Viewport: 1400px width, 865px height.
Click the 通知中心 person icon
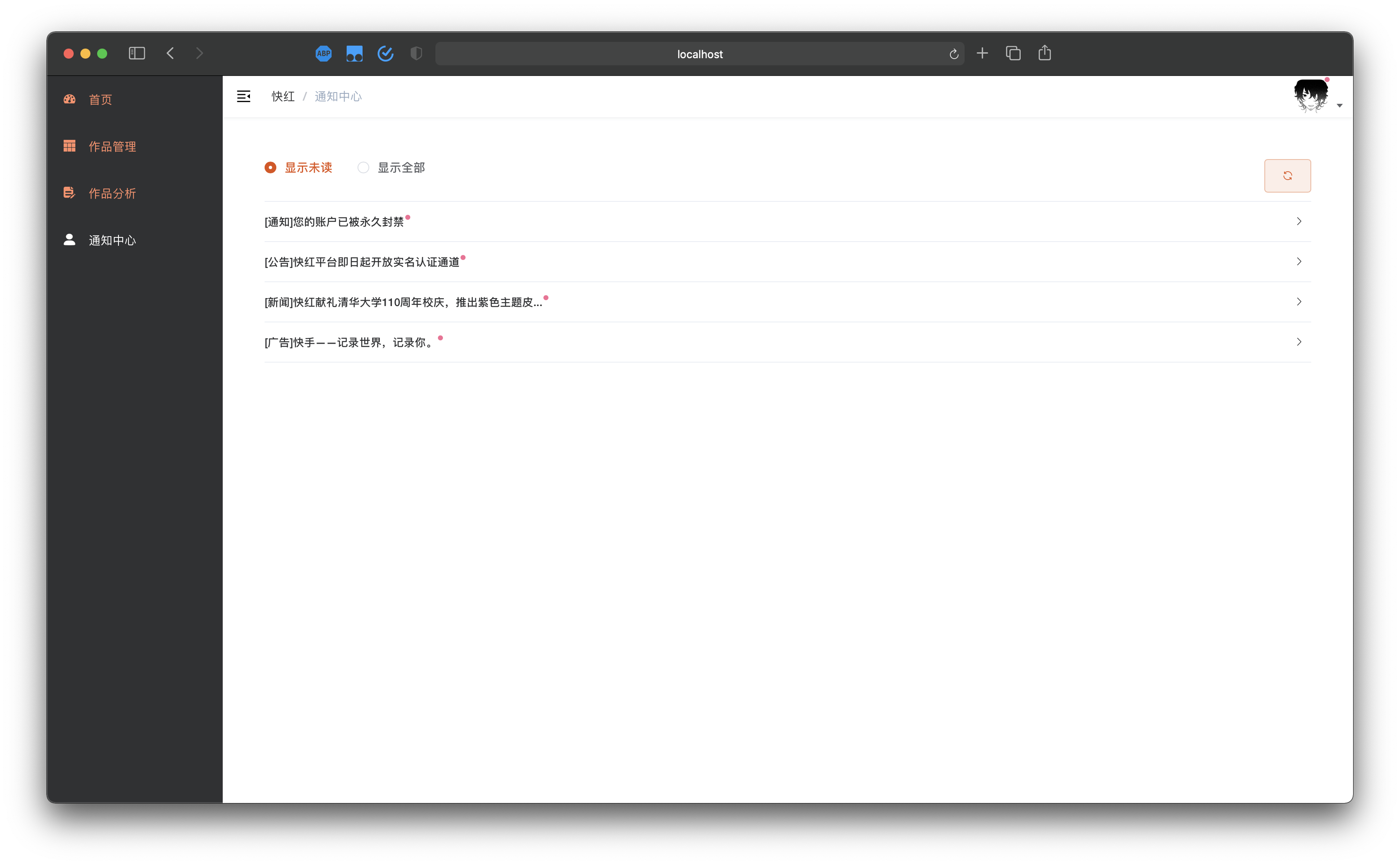(x=69, y=240)
